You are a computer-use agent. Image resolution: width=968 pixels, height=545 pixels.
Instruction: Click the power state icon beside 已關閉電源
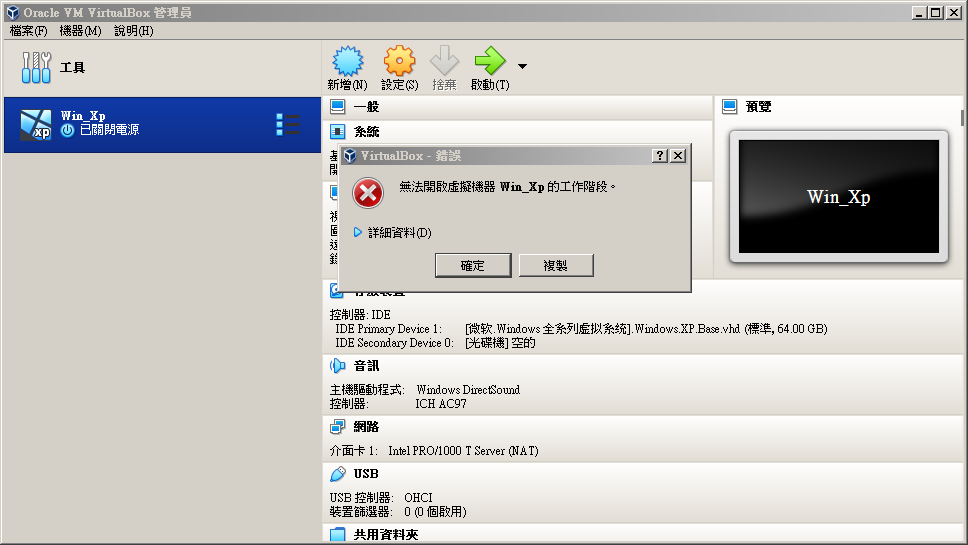(x=67, y=130)
